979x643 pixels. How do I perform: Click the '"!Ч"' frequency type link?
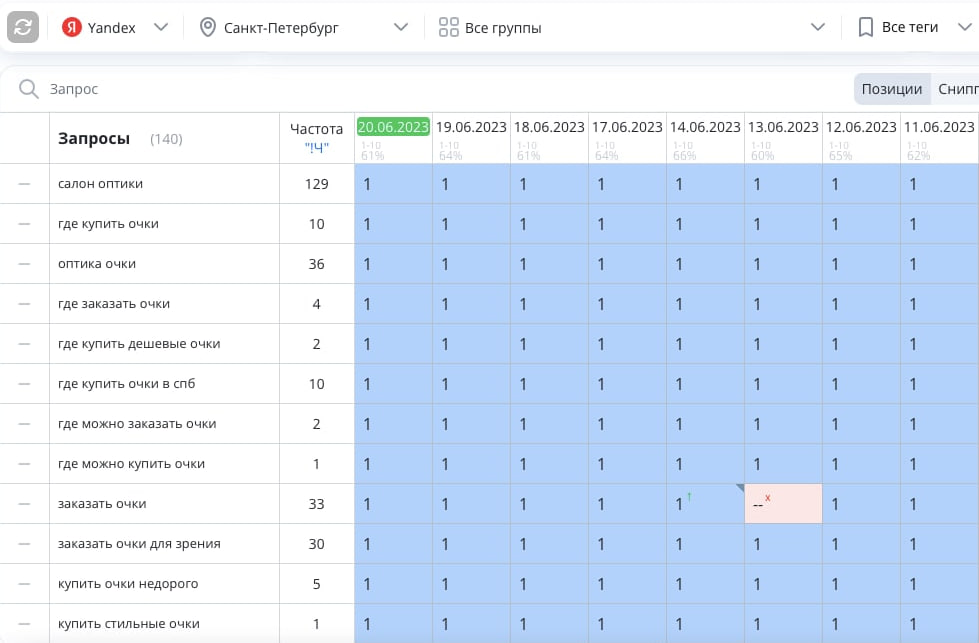point(317,147)
